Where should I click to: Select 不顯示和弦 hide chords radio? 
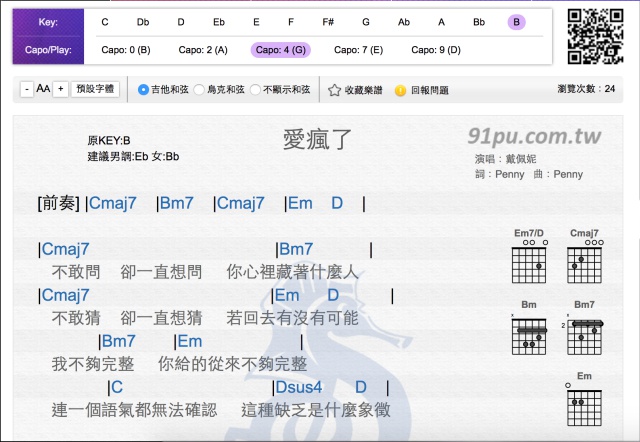click(255, 89)
